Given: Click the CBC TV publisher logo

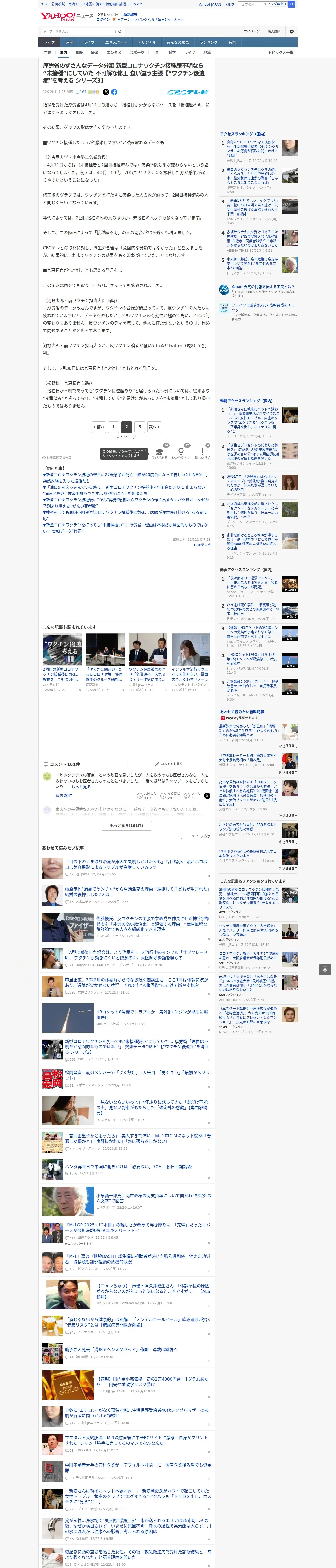Looking at the screenshot, I should [188, 92].
